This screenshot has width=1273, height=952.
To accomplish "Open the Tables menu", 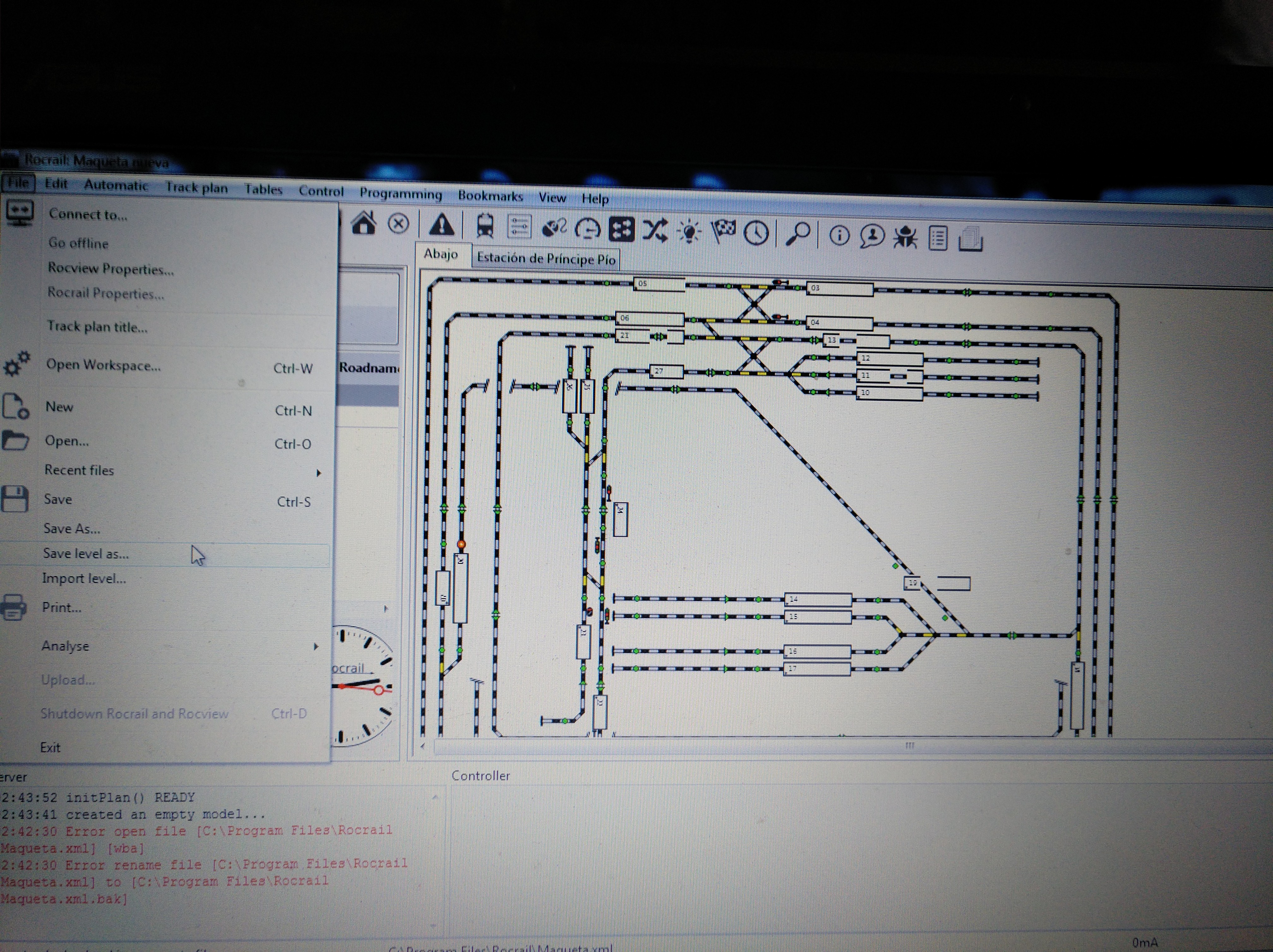I will [263, 189].
